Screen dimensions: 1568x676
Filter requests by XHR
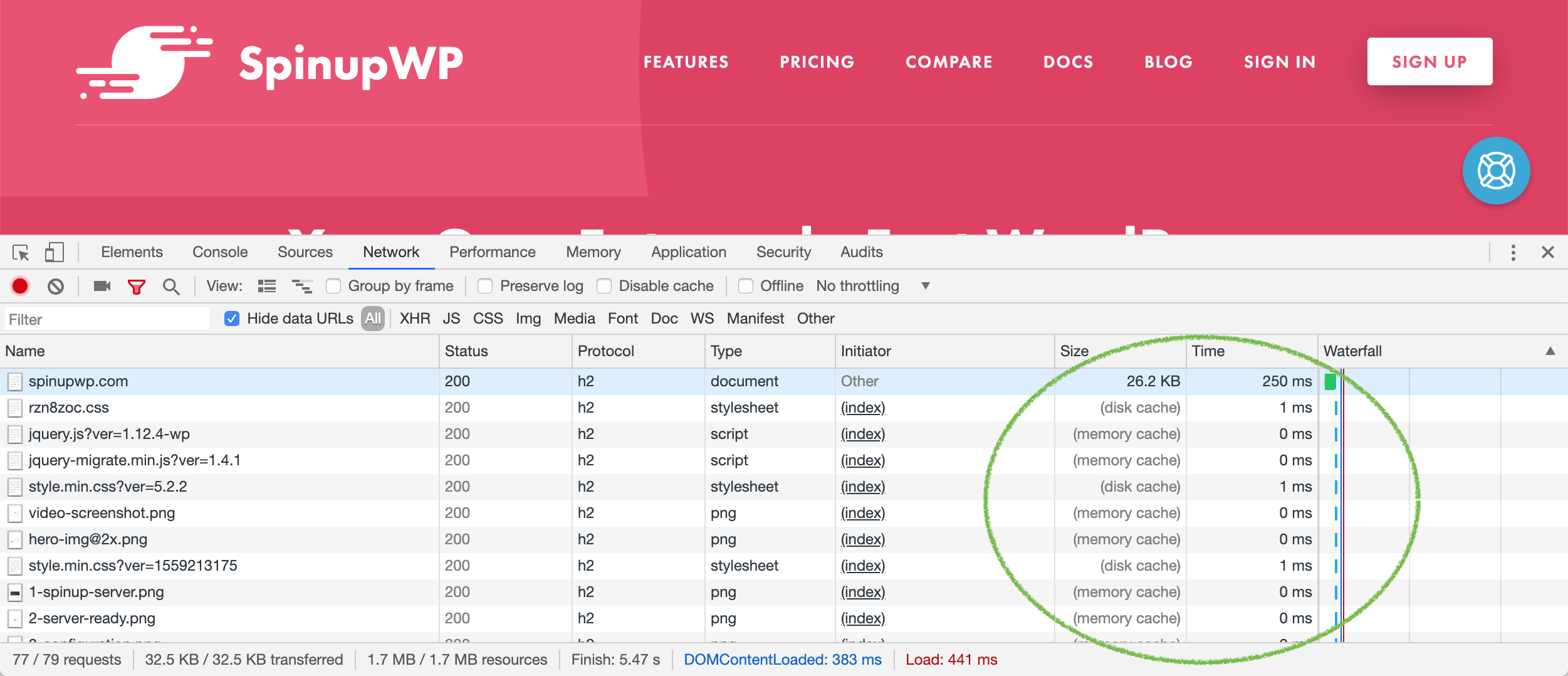415,319
